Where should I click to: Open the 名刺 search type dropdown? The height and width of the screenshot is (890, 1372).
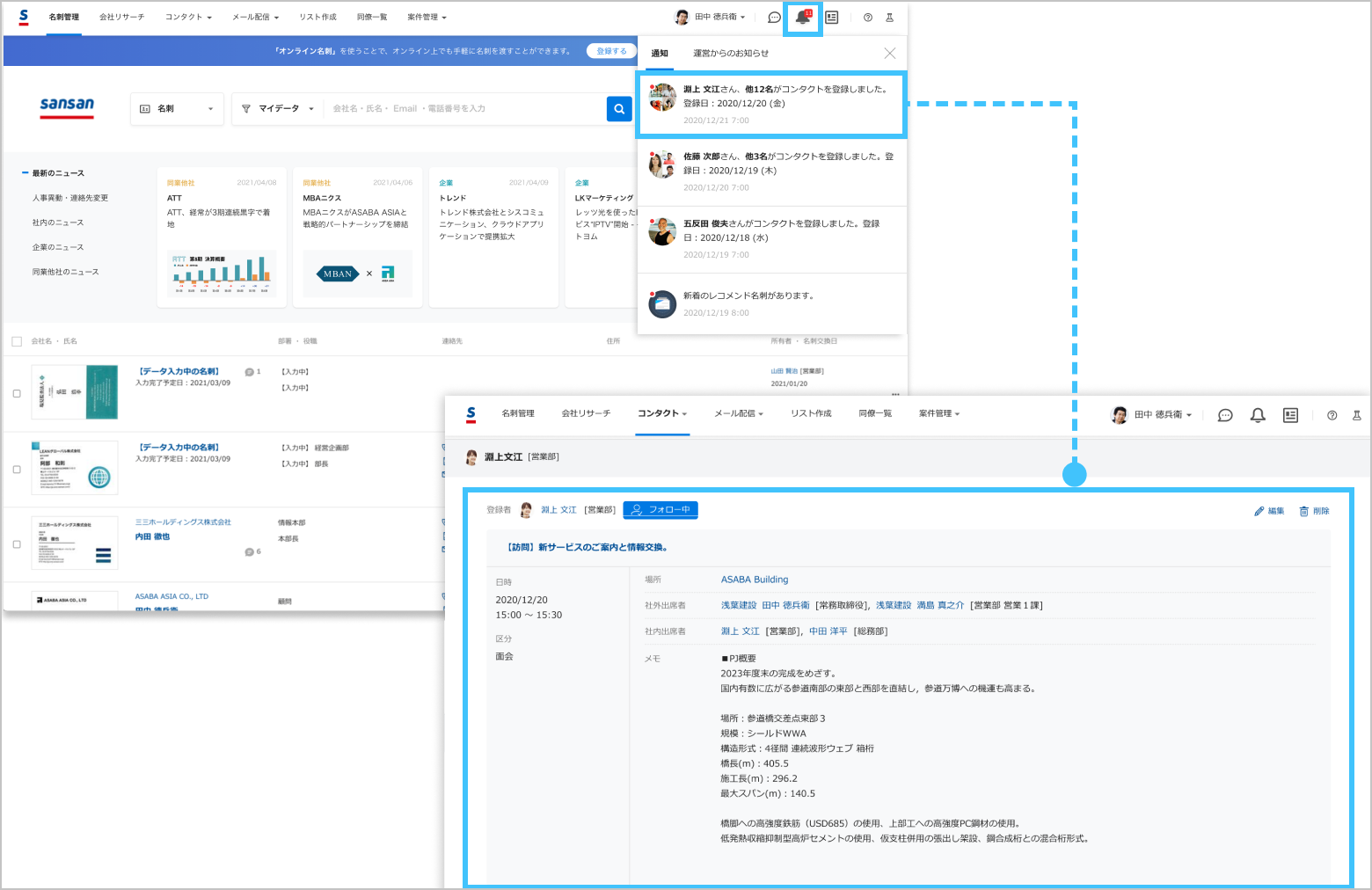(177, 109)
